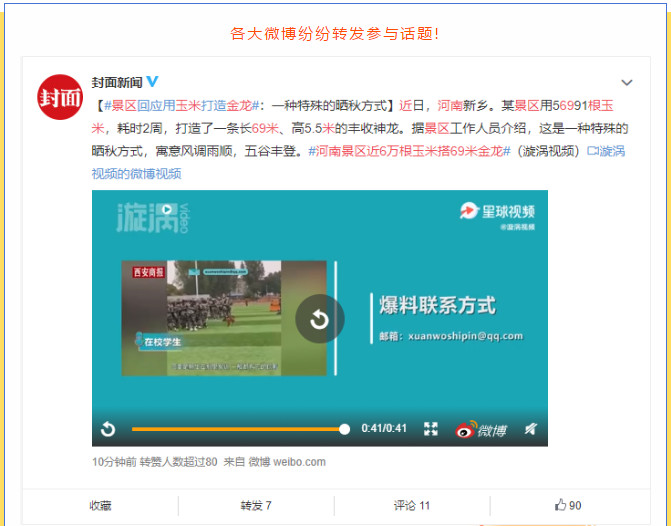Click the embedded video preview thumbnail
The width and height of the screenshot is (671, 526).
click(x=225, y=318)
